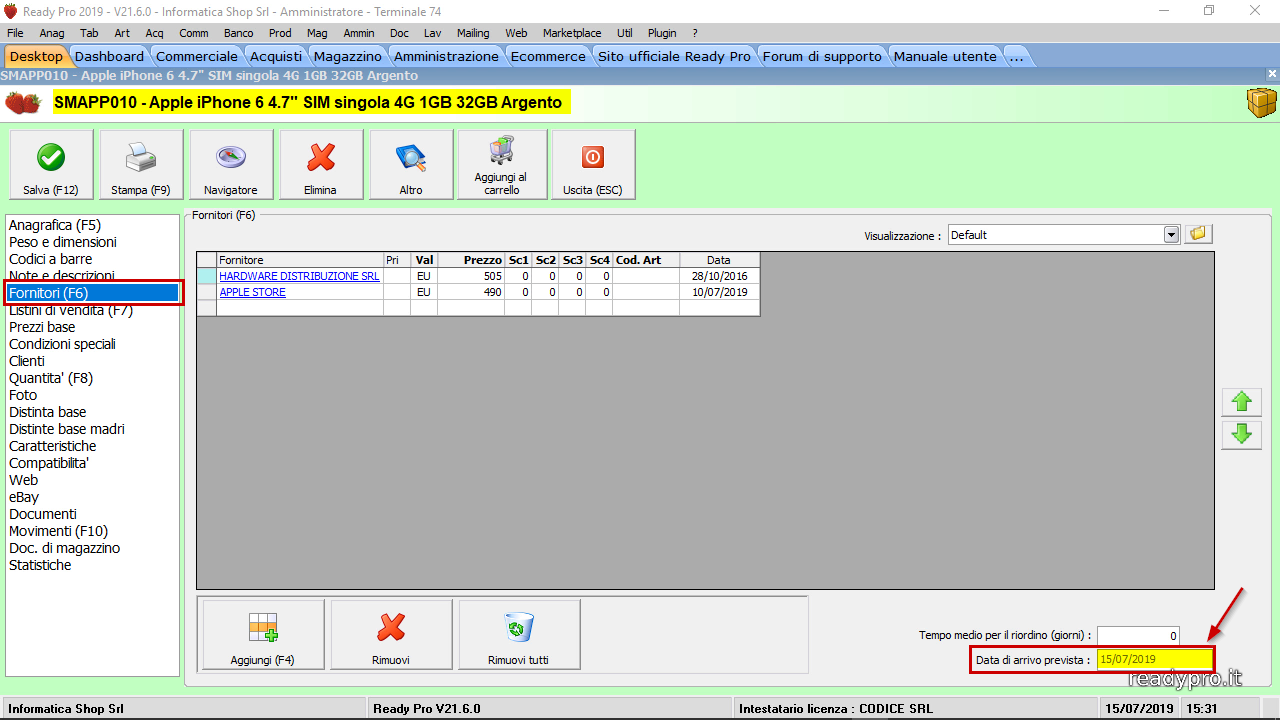Remove supplier with Rimuovi button
The height and width of the screenshot is (720, 1280).
pyautogui.click(x=391, y=634)
